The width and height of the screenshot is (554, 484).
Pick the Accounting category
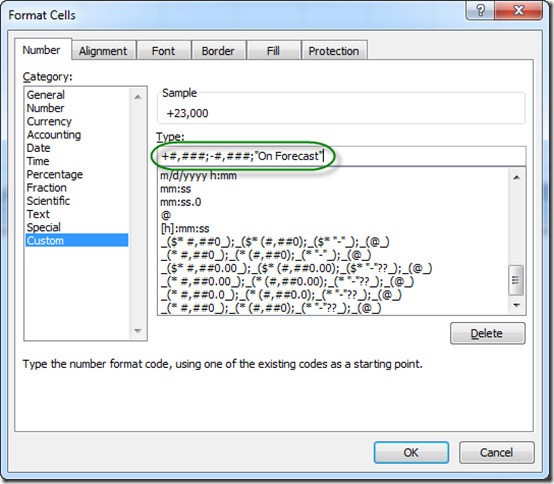(54, 135)
